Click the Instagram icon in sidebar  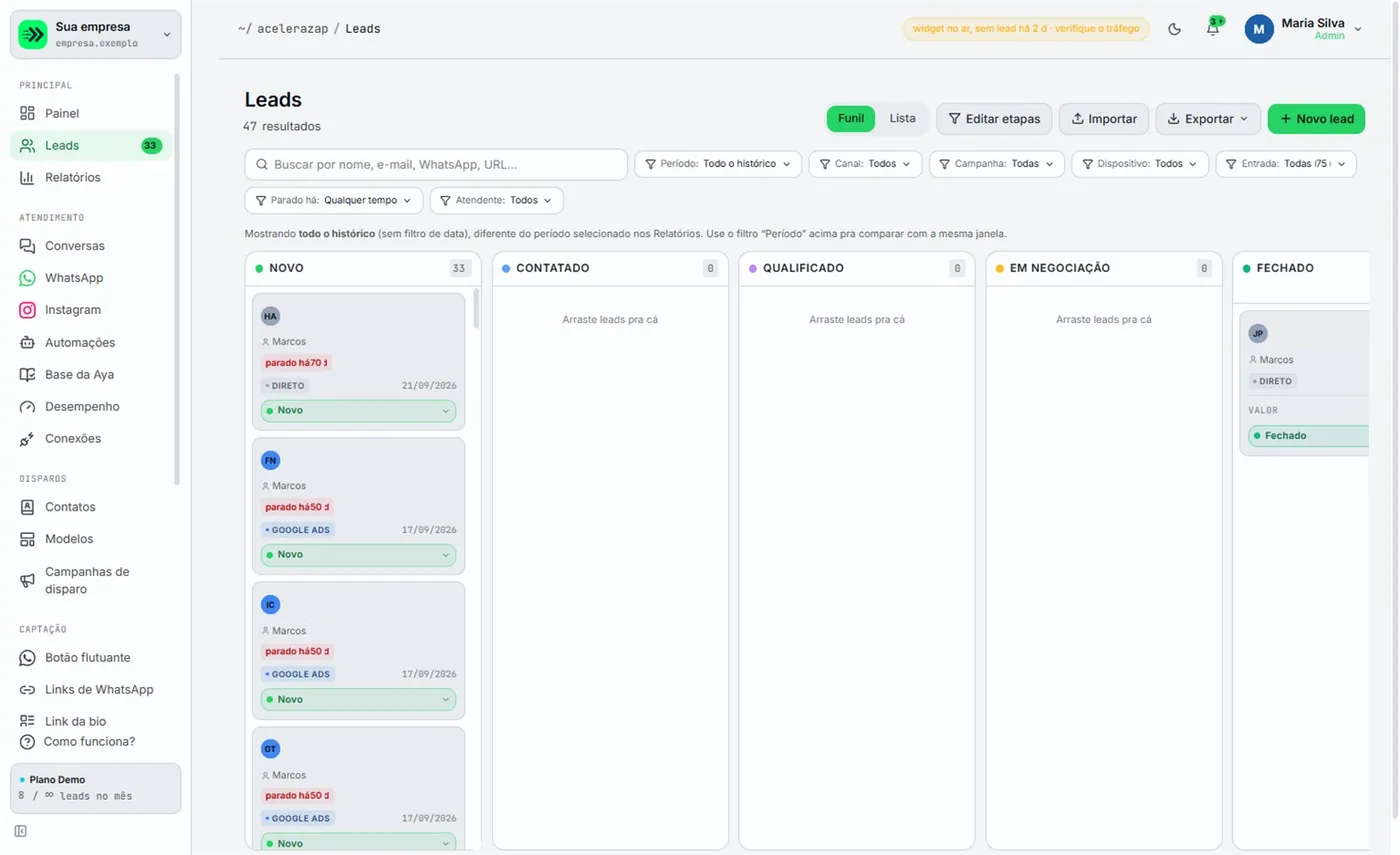click(x=28, y=310)
